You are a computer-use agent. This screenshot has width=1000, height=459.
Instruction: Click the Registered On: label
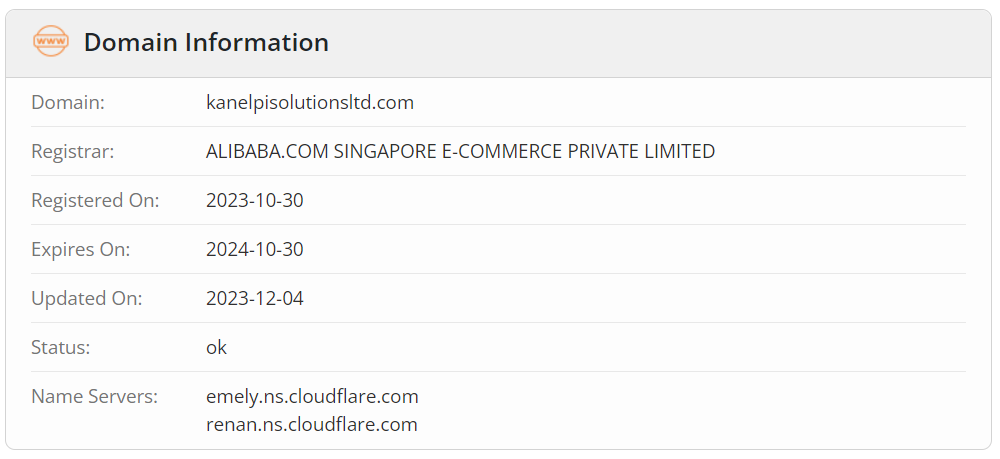coord(95,200)
